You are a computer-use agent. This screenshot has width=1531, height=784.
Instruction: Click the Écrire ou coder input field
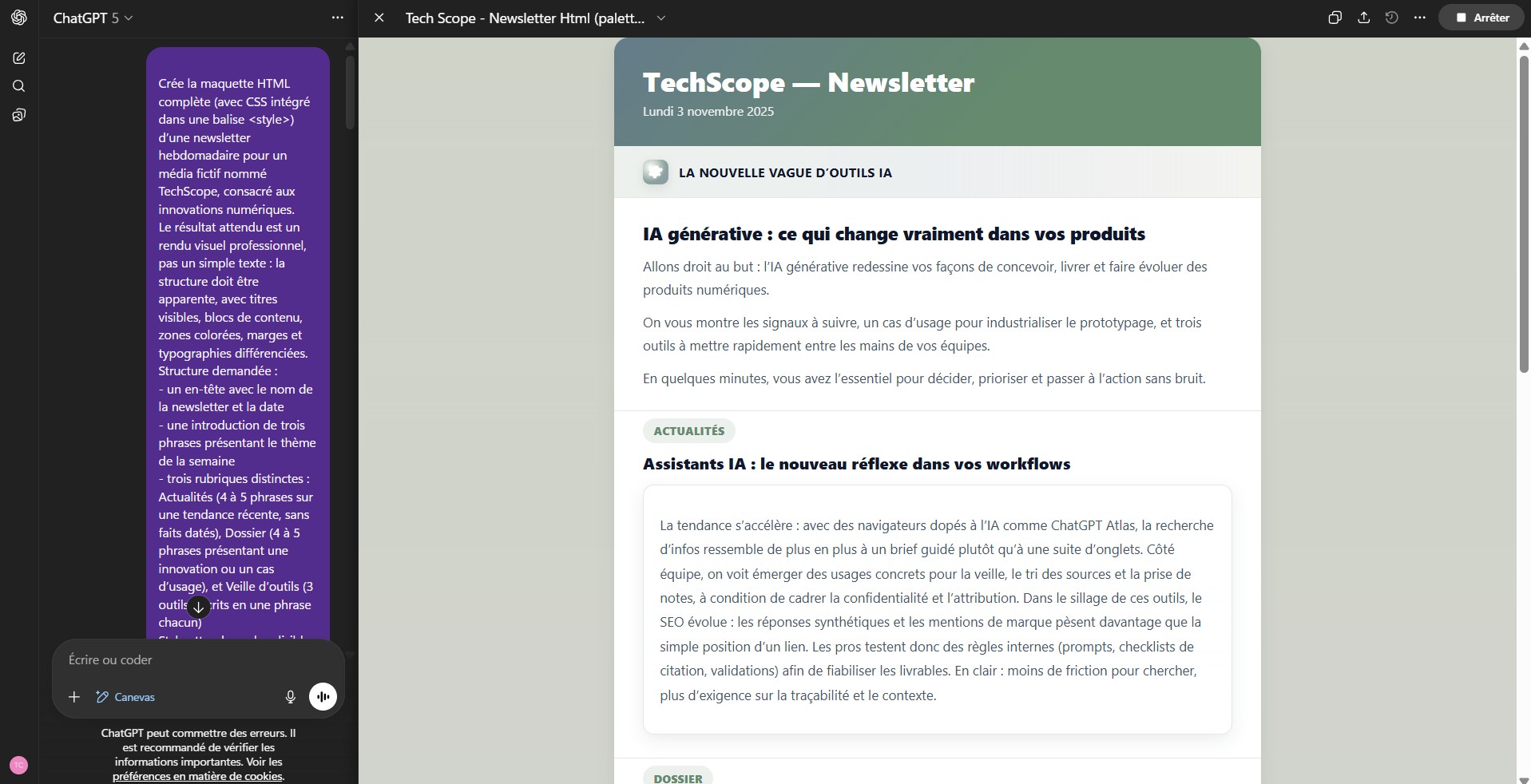coord(197,660)
